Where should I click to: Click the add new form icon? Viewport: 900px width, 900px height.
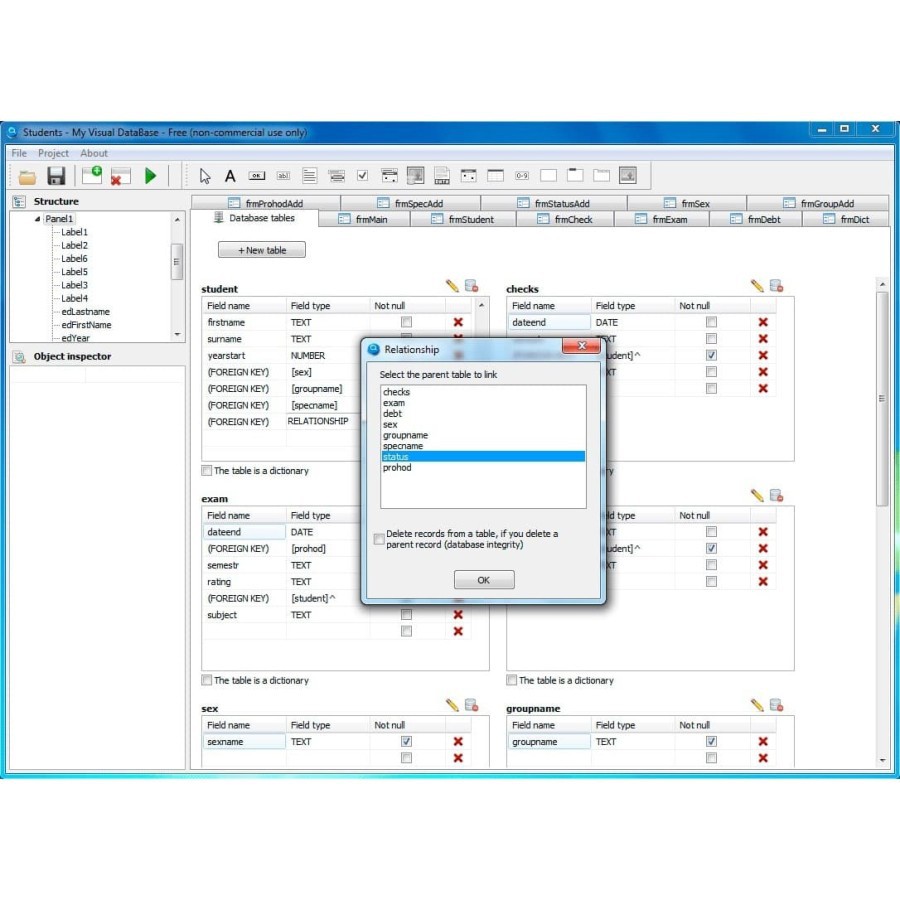pos(92,175)
